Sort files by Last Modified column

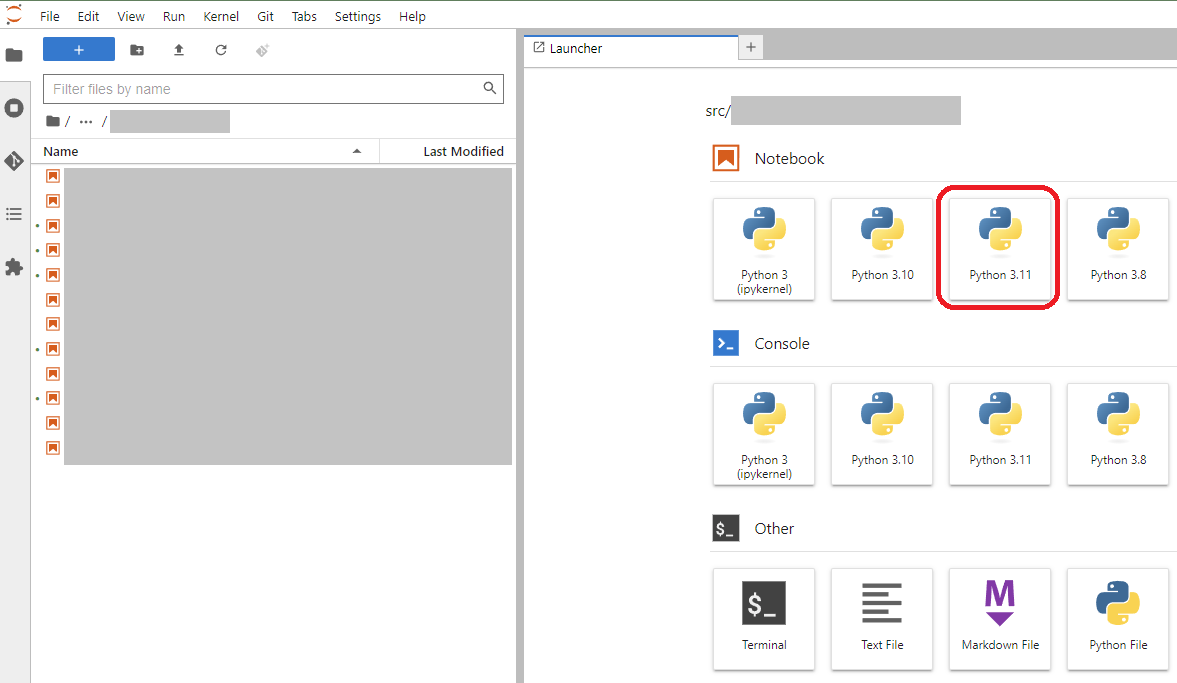point(448,152)
